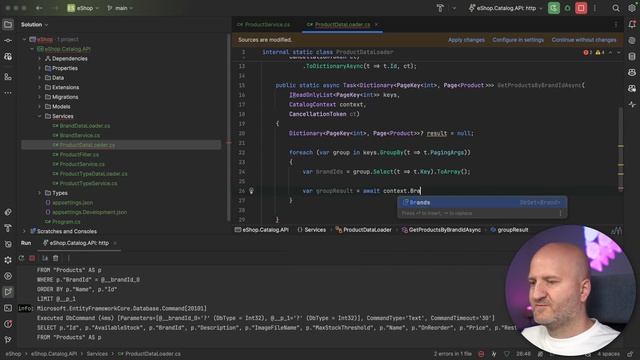Open the Database tool window icon
This screenshot has width=640, height=360.
(632, 56)
